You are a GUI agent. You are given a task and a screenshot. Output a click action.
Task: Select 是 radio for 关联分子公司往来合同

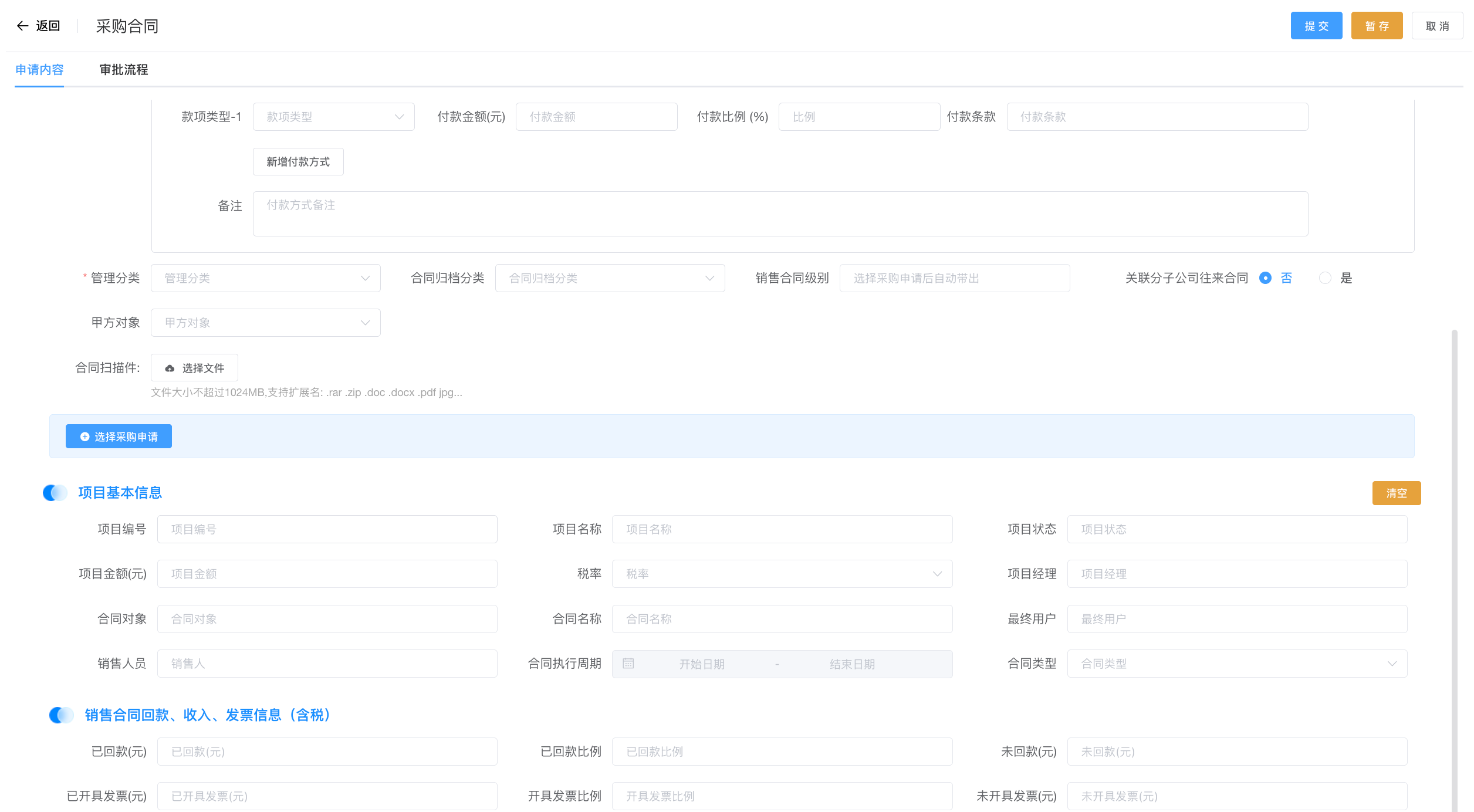point(1325,278)
